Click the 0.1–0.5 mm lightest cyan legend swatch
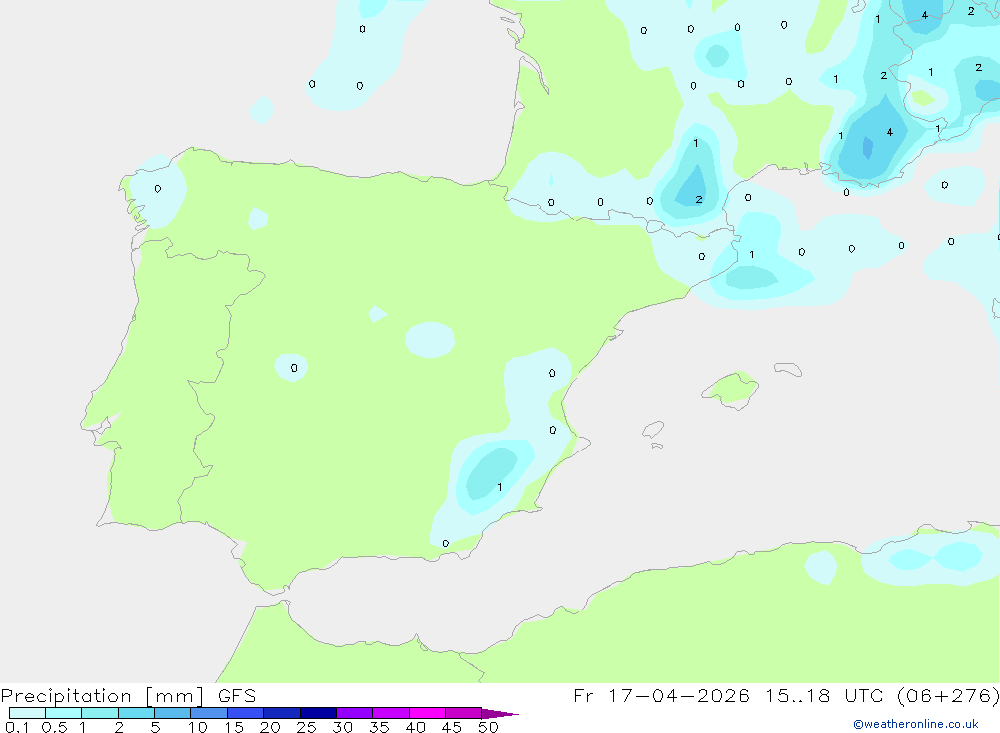Screen dimensions: 1000x733 coord(27,713)
